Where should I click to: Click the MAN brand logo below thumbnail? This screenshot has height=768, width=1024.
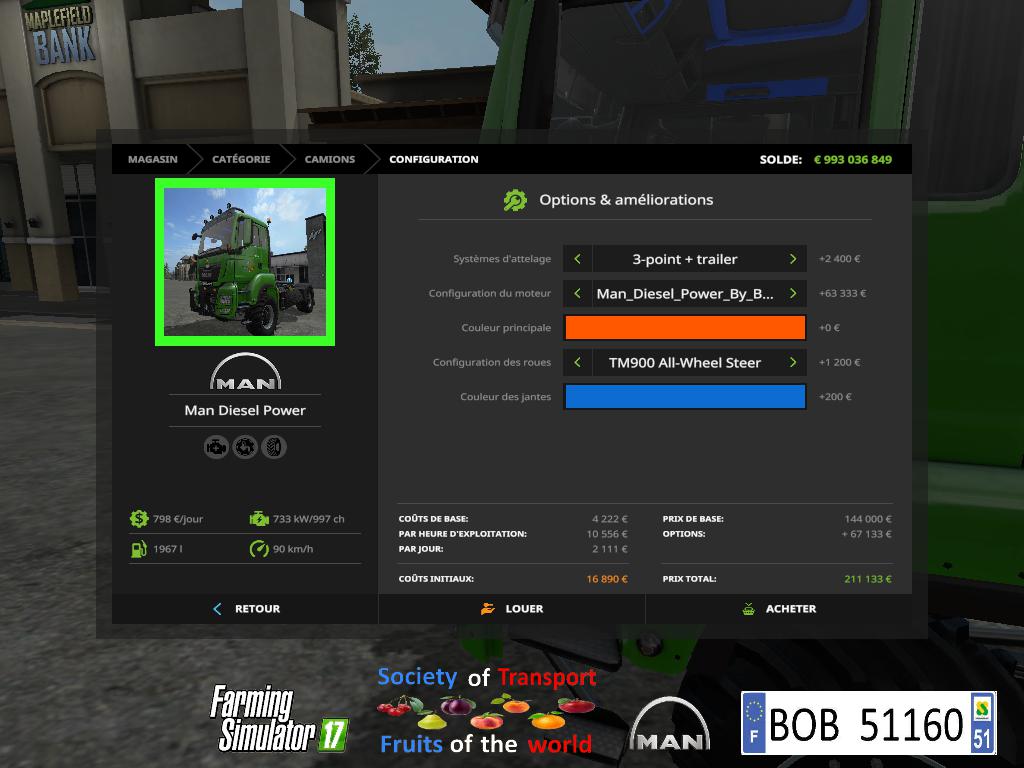pyautogui.click(x=245, y=372)
